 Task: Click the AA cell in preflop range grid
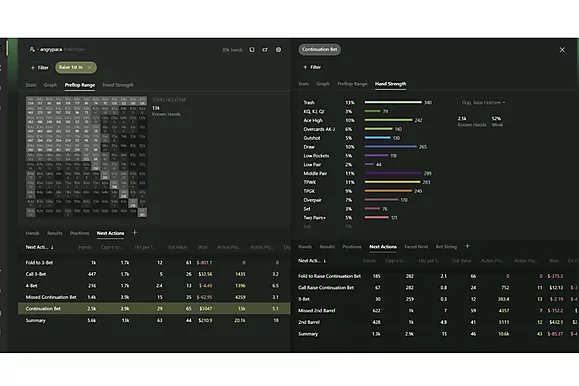click(x=30, y=101)
